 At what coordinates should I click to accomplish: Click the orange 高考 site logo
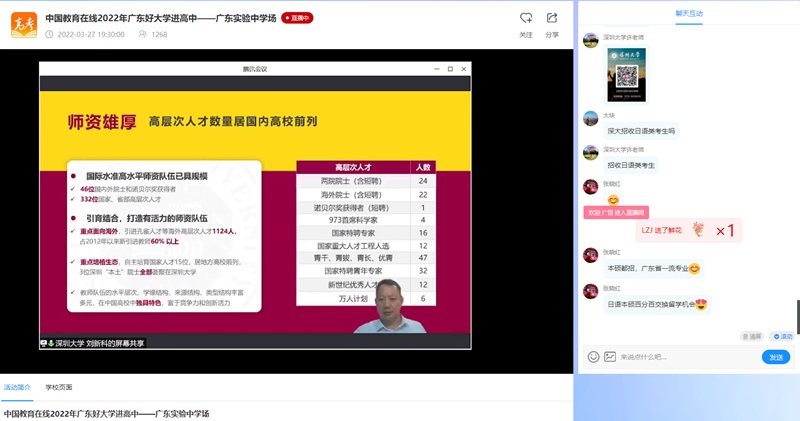click(x=24, y=25)
